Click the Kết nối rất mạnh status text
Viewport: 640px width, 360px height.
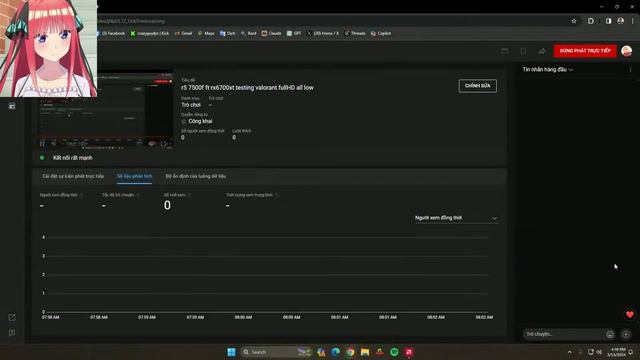click(x=73, y=158)
